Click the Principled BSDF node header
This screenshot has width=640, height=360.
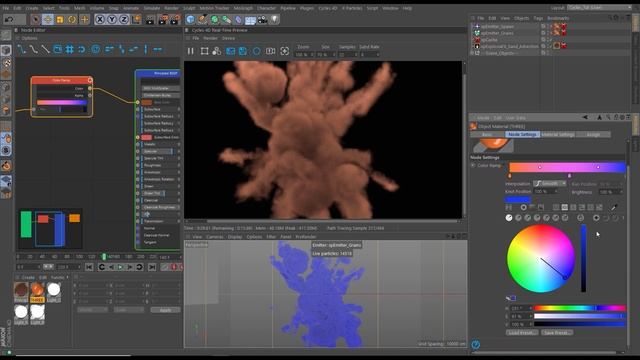click(158, 73)
